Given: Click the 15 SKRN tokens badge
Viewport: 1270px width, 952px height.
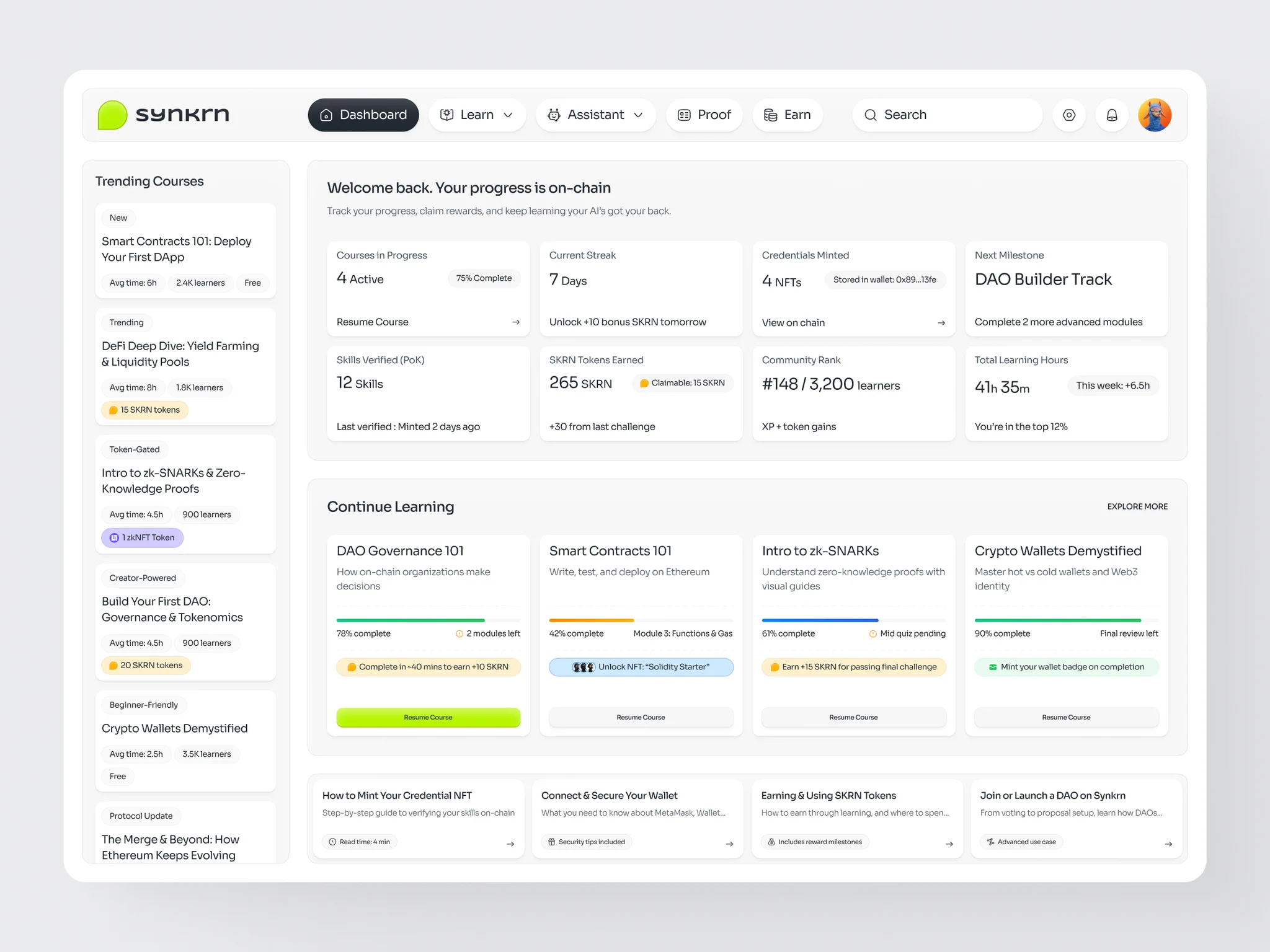Looking at the screenshot, I should tap(144, 410).
